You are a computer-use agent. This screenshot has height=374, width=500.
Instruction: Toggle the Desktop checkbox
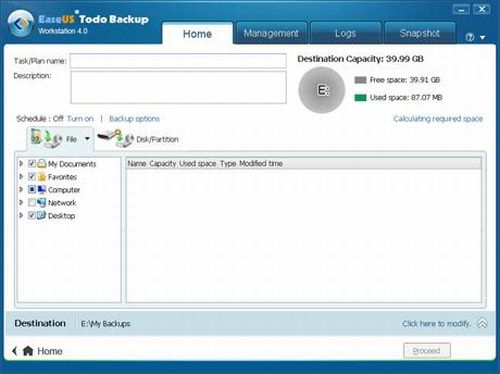[x=32, y=215]
